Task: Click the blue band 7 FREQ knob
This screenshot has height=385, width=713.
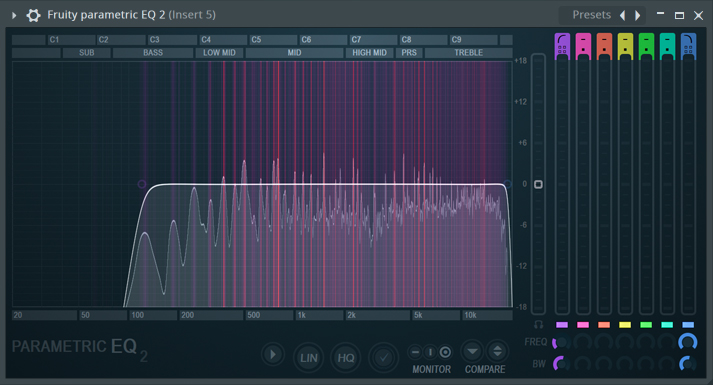Action: click(688, 342)
